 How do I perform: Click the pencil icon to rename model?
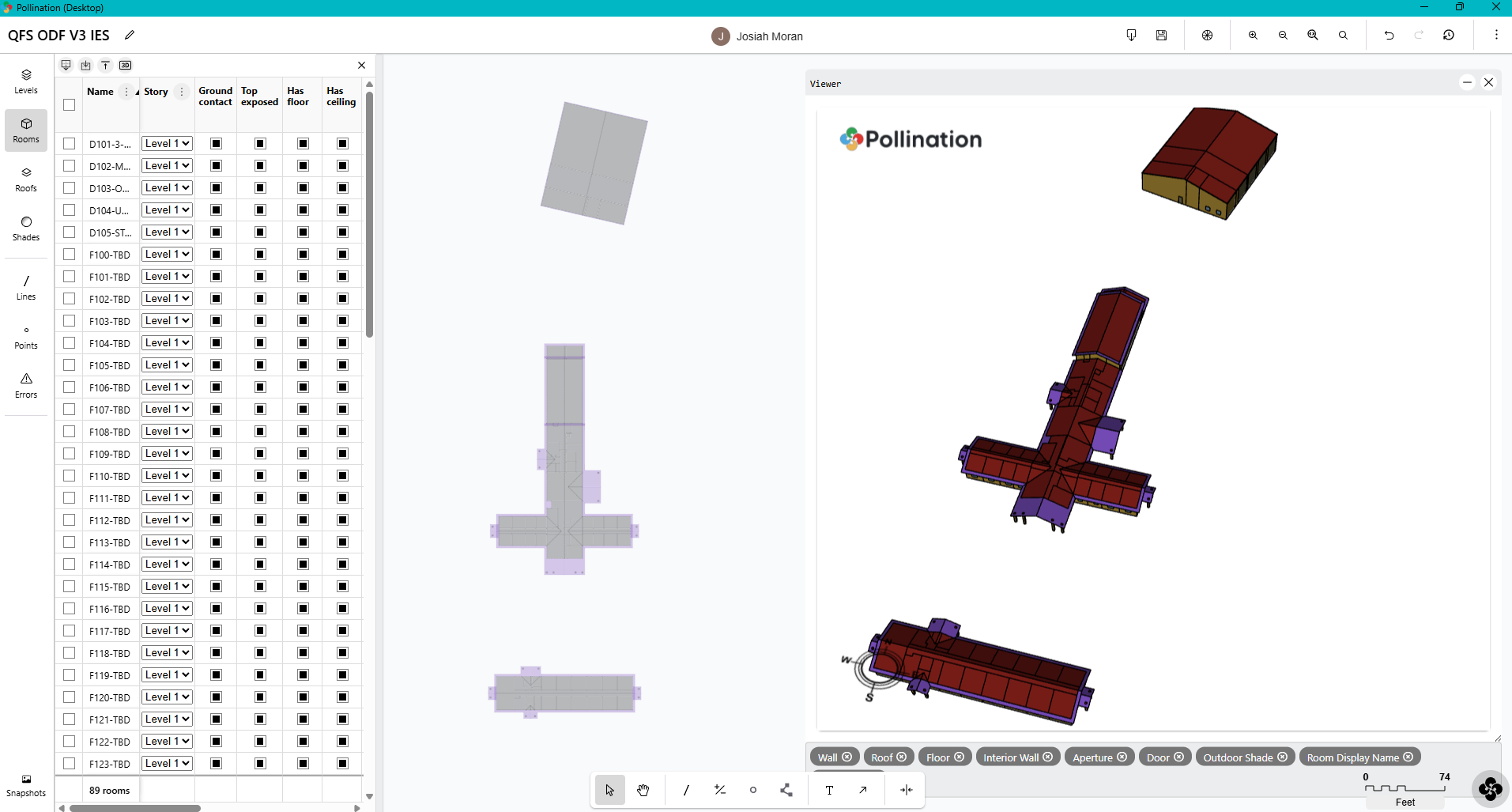click(x=130, y=35)
